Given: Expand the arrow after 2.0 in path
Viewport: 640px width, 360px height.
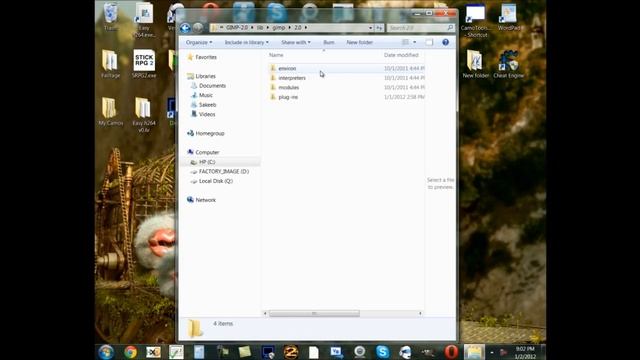Looking at the screenshot, I should [x=306, y=28].
